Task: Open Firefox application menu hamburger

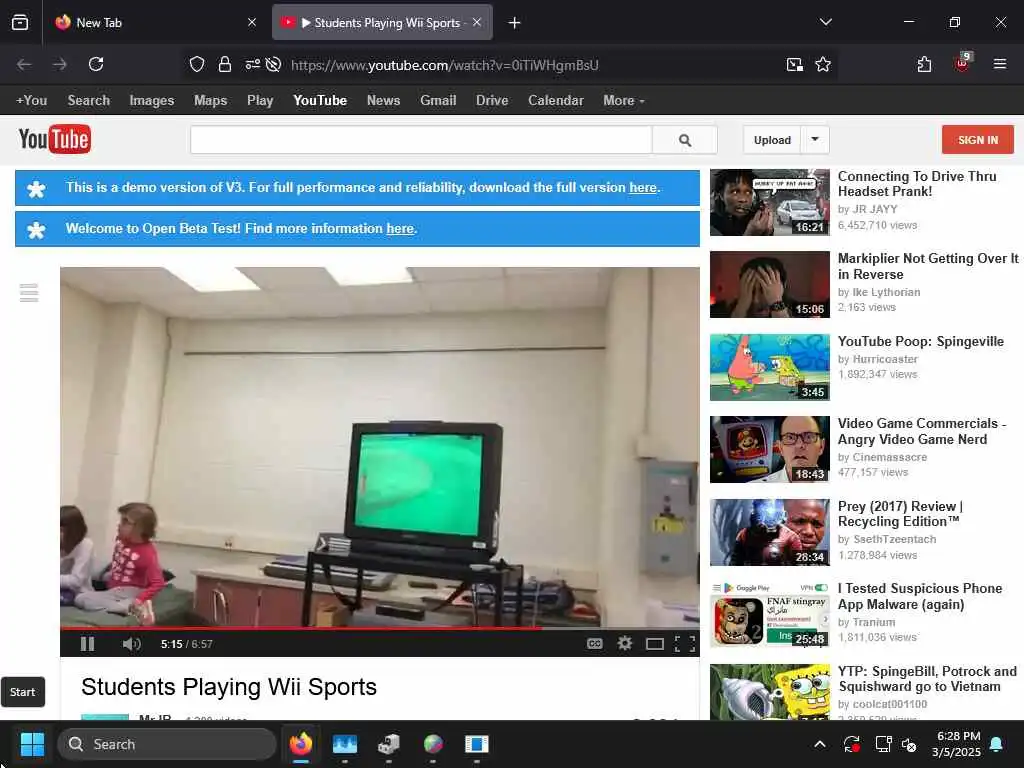Action: click(x=1000, y=64)
